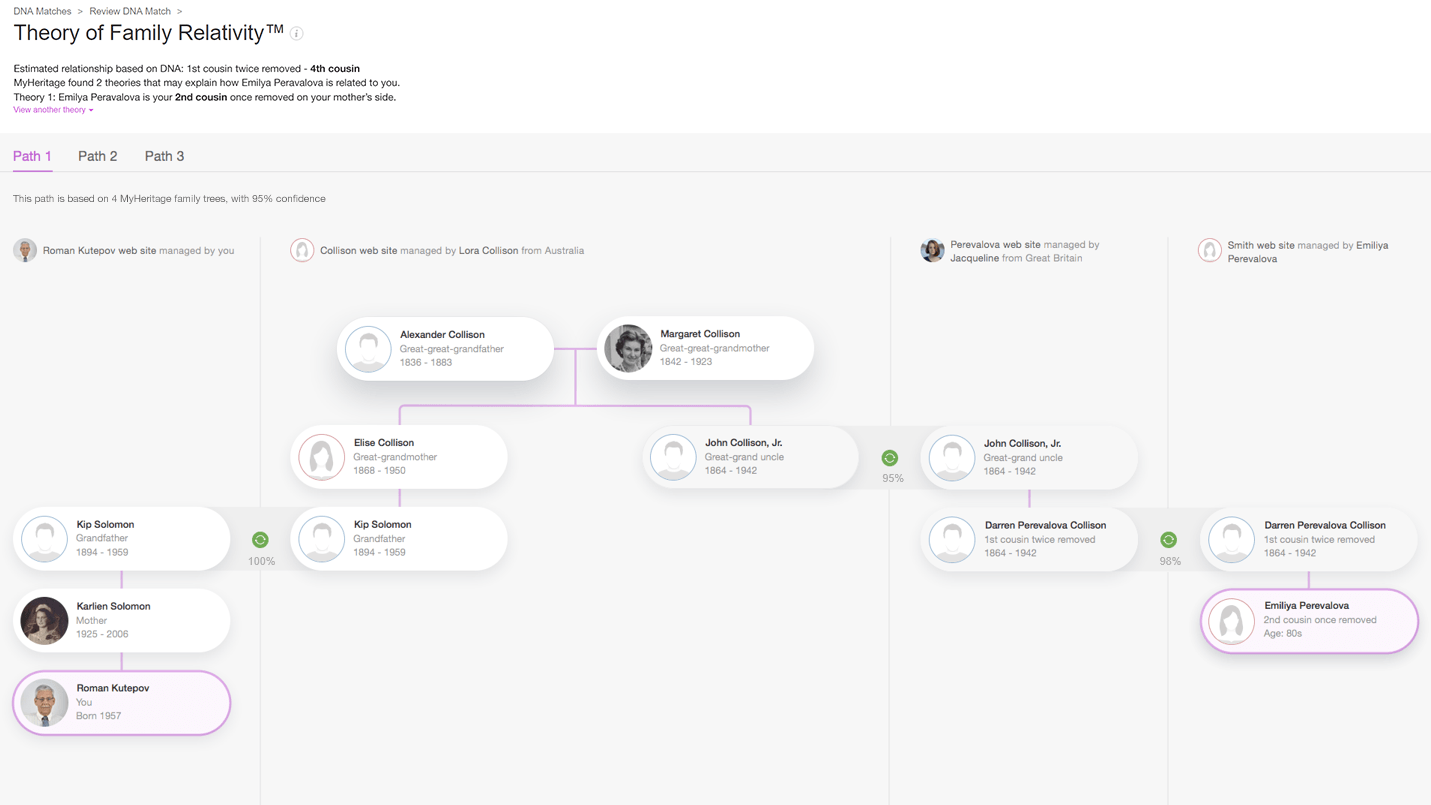Click the Collison web site avatar icon

click(x=302, y=250)
